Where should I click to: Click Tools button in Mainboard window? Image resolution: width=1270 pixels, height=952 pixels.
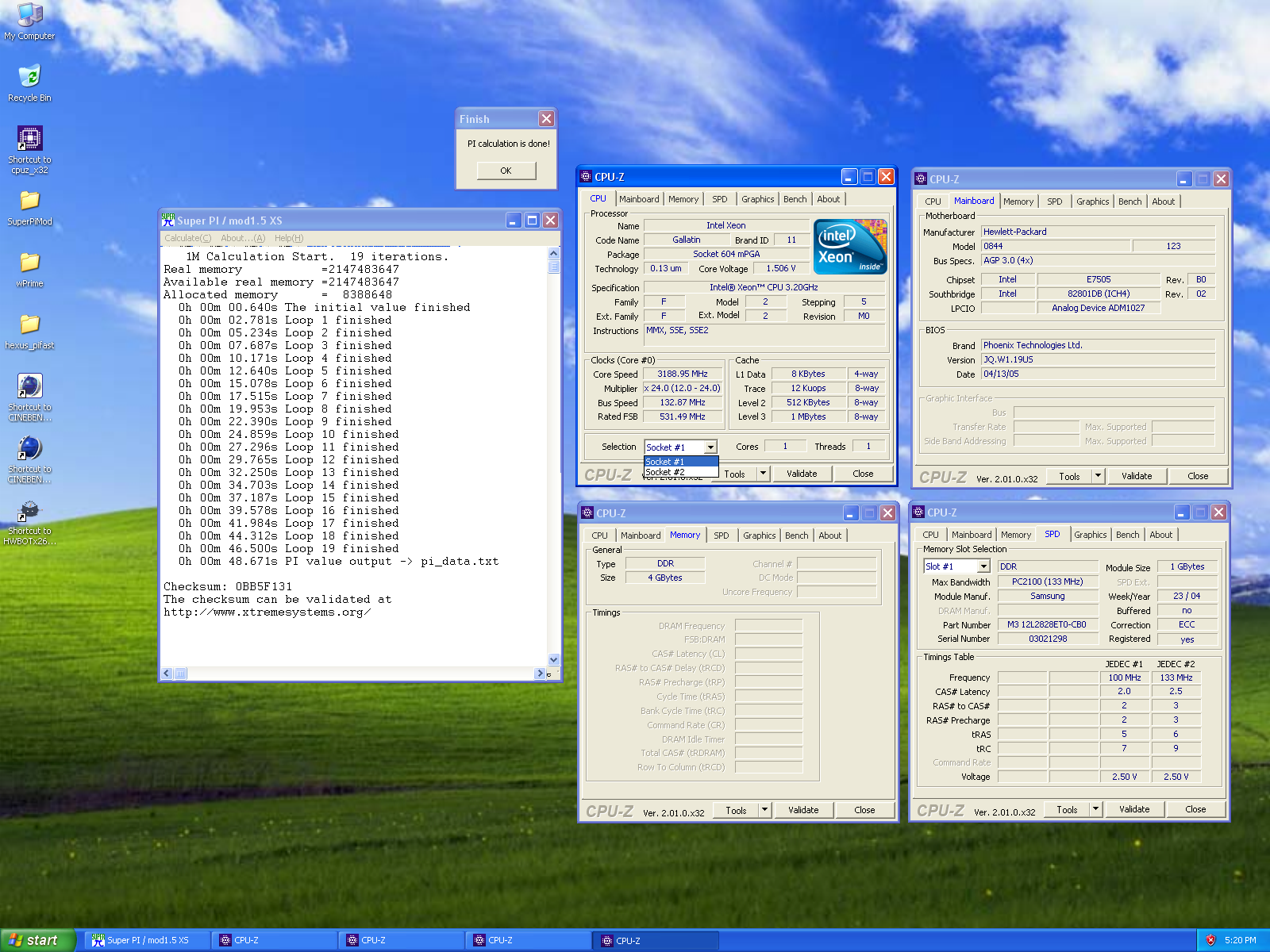pyautogui.click(x=1069, y=476)
